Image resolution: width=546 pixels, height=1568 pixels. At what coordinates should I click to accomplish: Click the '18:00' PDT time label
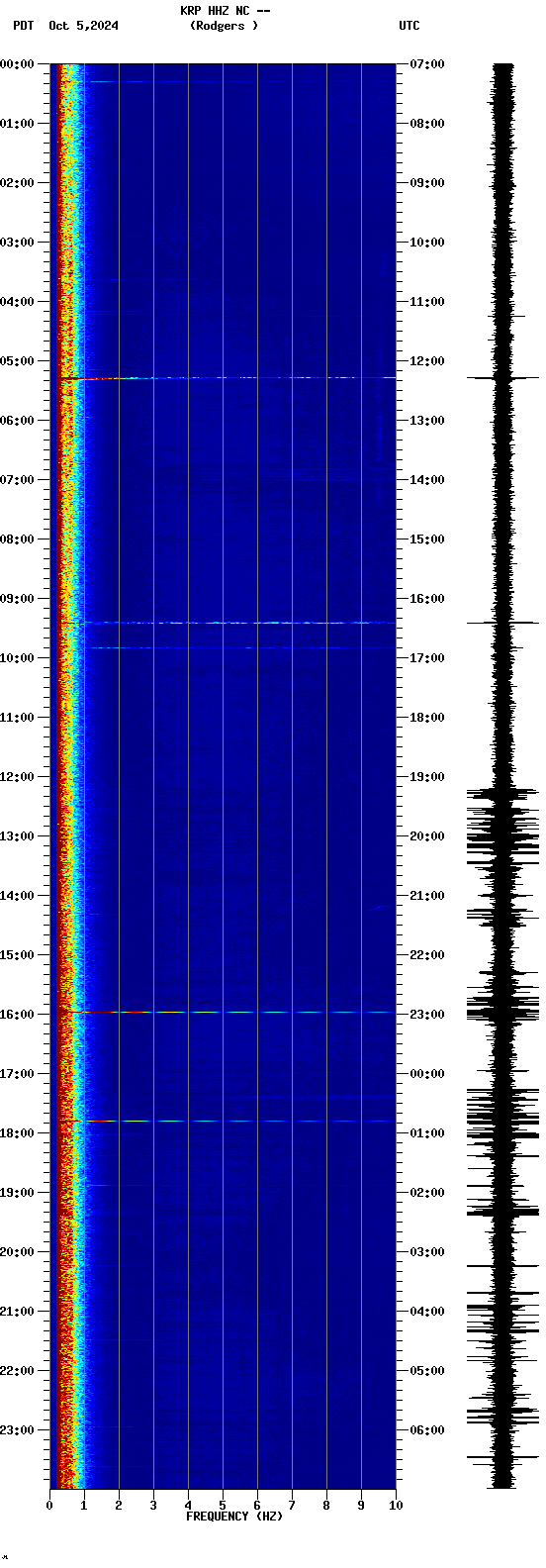17,1133
